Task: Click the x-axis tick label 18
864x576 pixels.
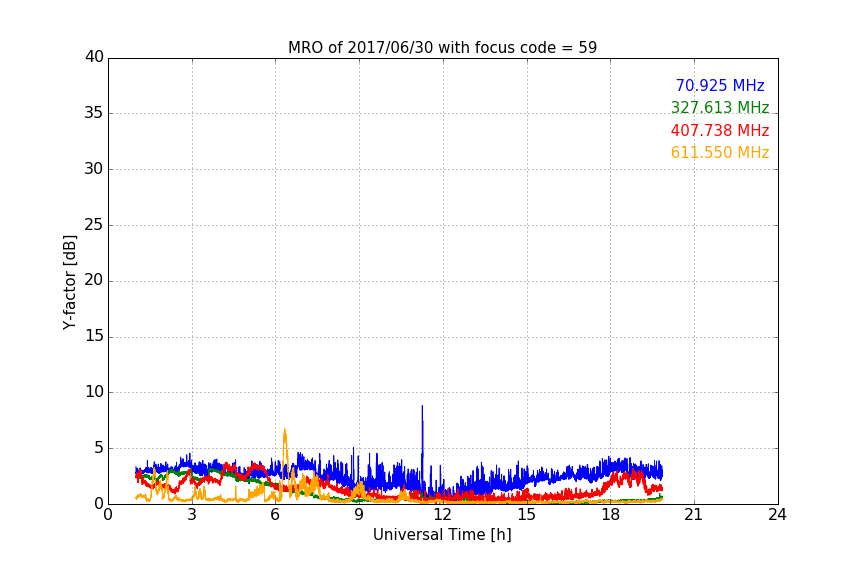Action: pyautogui.click(x=610, y=515)
